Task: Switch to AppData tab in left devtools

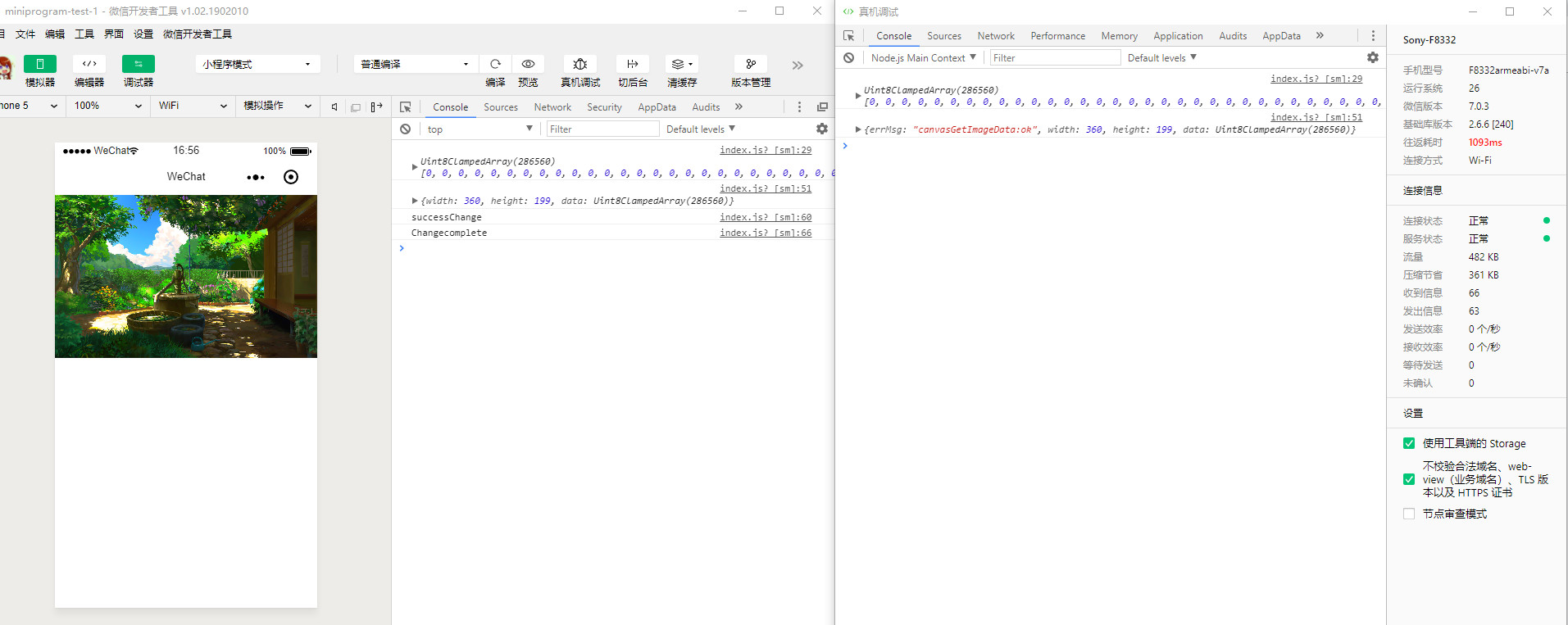Action: (x=657, y=107)
